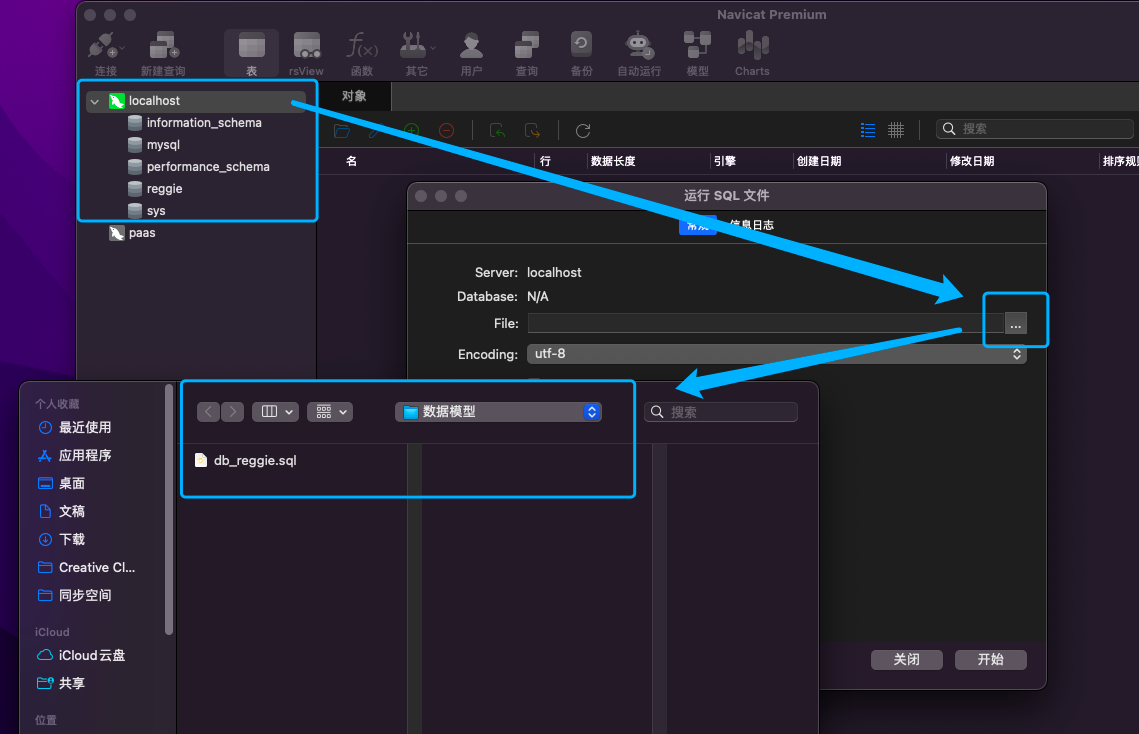The width and height of the screenshot is (1139, 734).
Task: Click the file dialog sidebar scrollbar
Action: pyautogui.click(x=169, y=509)
